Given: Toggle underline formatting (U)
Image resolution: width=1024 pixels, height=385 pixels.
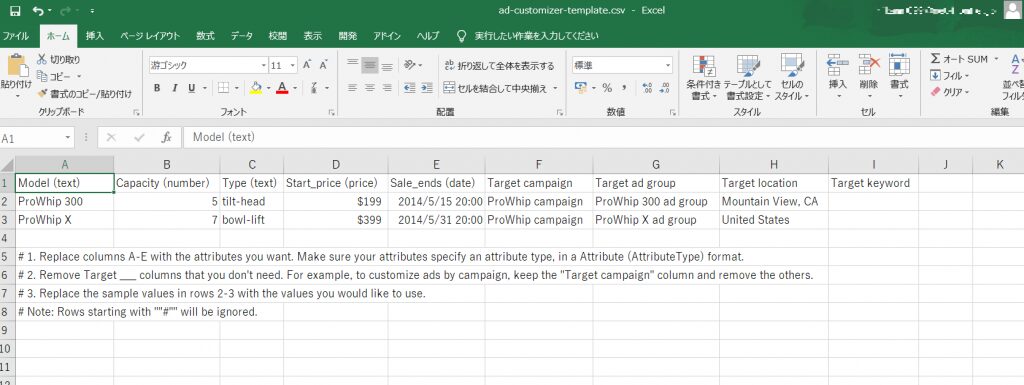Looking at the screenshot, I should (191, 88).
